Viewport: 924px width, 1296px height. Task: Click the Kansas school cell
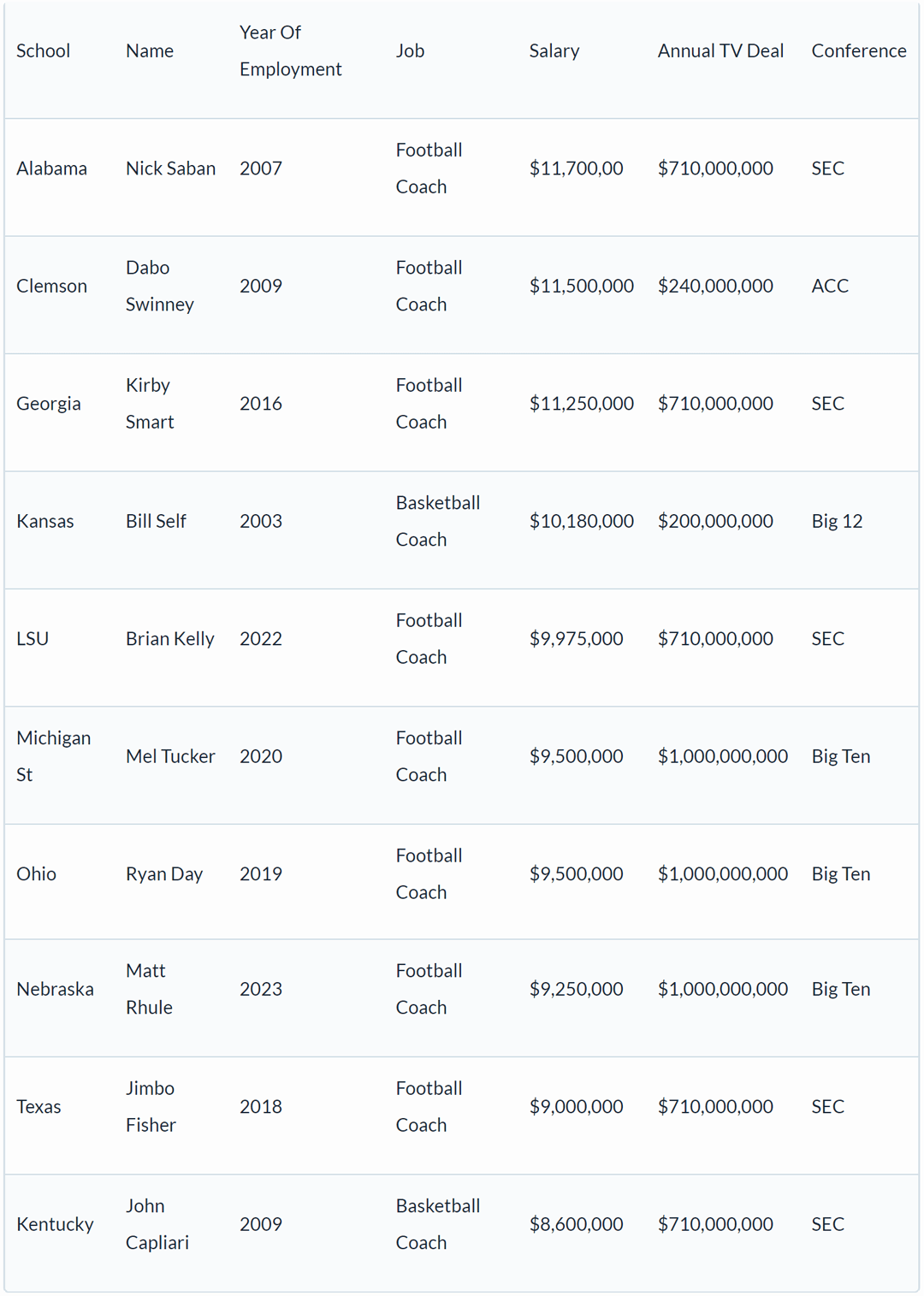click(45, 521)
